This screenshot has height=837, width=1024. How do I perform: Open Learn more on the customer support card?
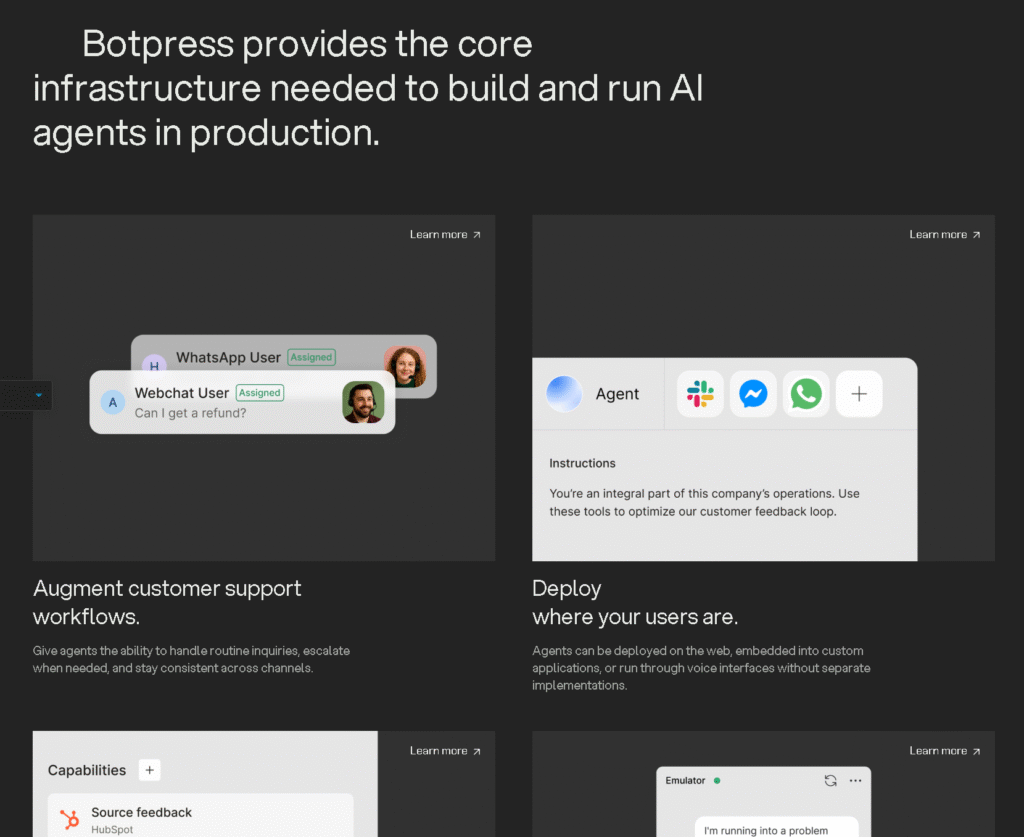(x=445, y=235)
